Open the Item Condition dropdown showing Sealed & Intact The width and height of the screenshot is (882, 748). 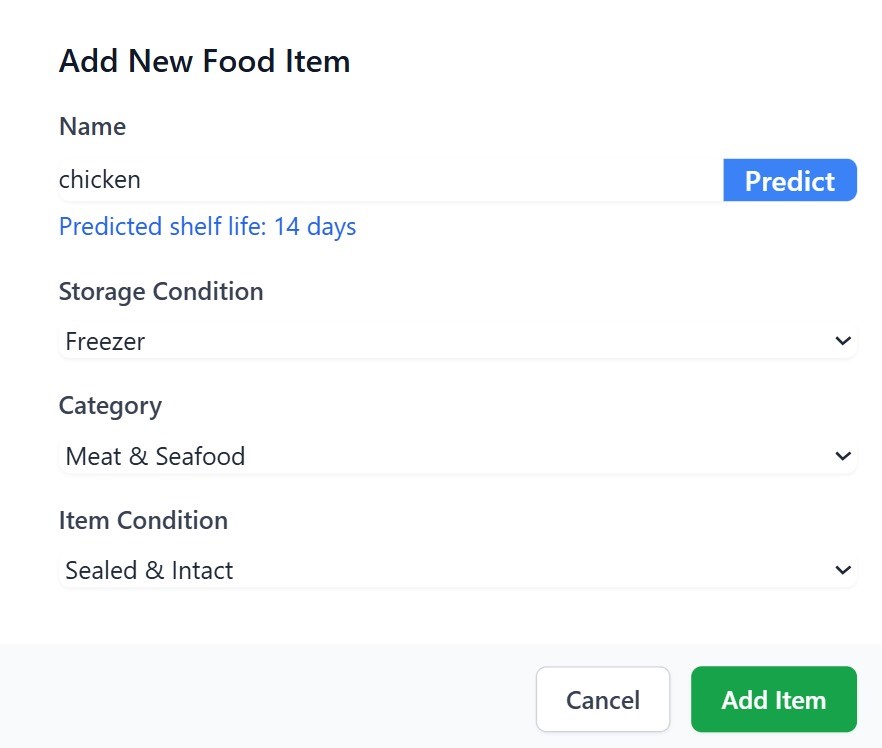click(457, 570)
